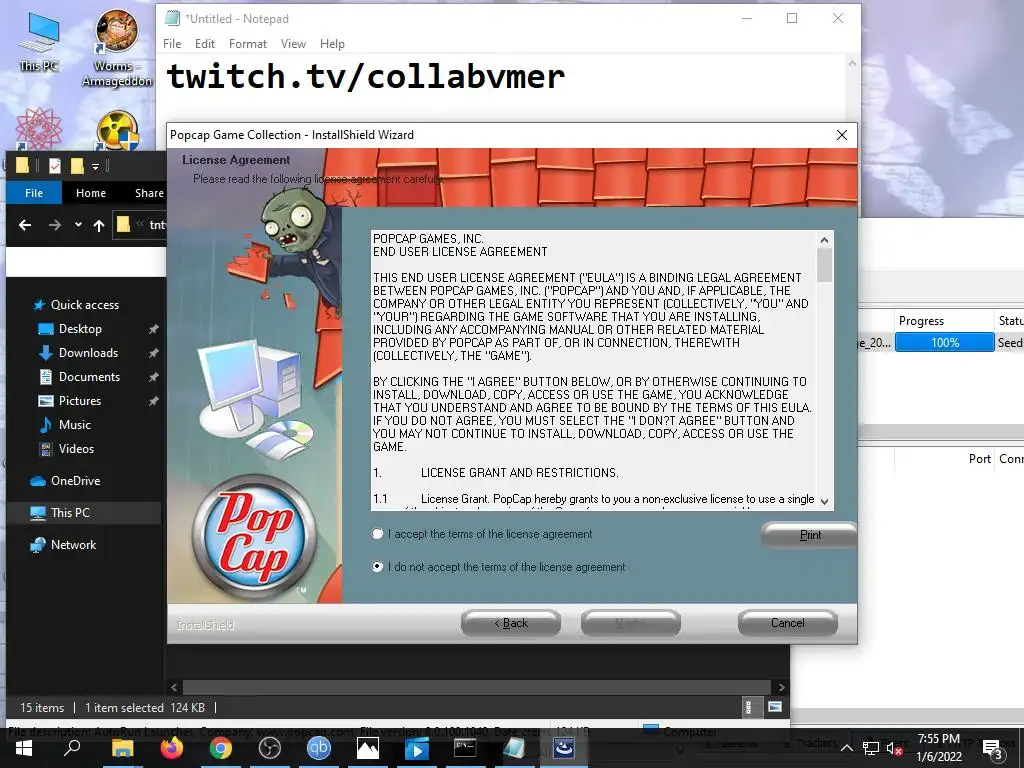The image size is (1024, 768).
Task: Open recent locations dropdown in File Explorer
Action: point(78,225)
